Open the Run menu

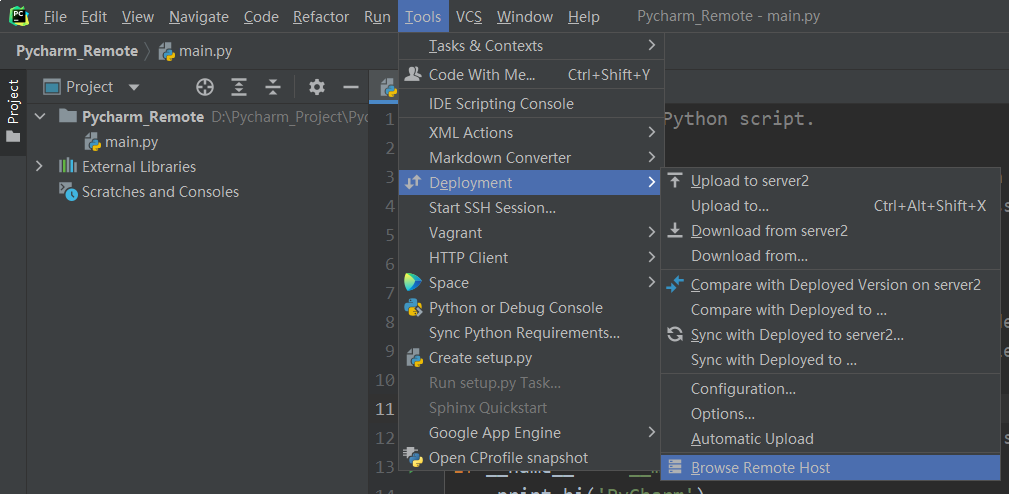pyautogui.click(x=377, y=17)
